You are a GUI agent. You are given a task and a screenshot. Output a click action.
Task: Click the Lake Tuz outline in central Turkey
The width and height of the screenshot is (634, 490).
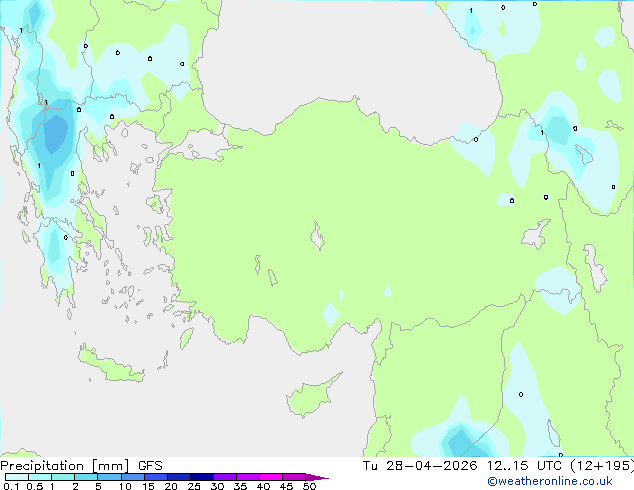pyautogui.click(x=317, y=236)
